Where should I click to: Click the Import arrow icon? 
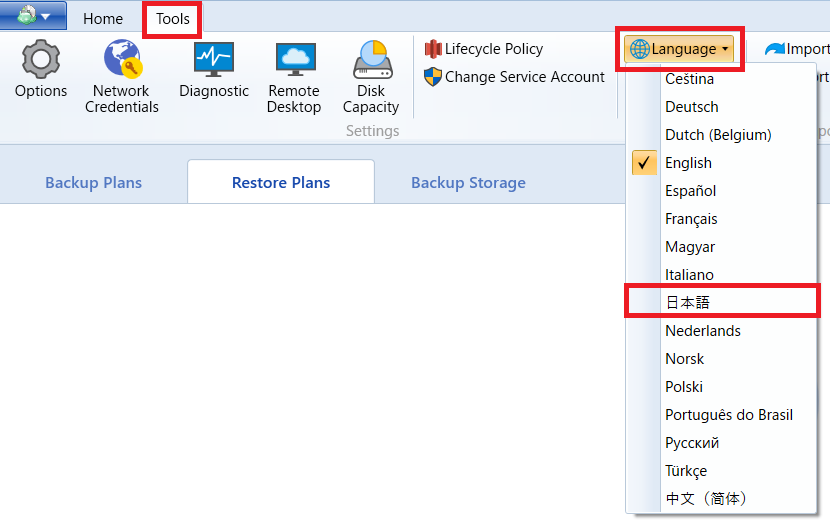tap(775, 49)
